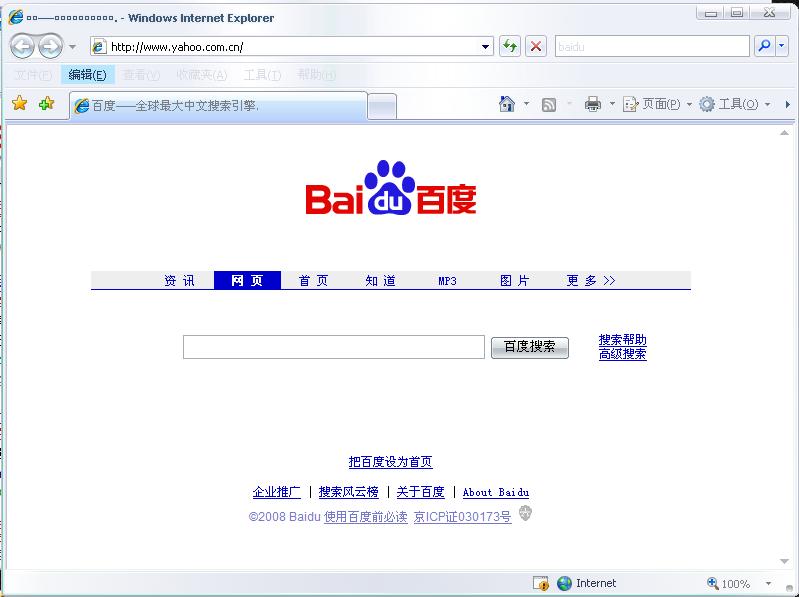
Task: Go back using the Back arrow button
Action: 22,47
